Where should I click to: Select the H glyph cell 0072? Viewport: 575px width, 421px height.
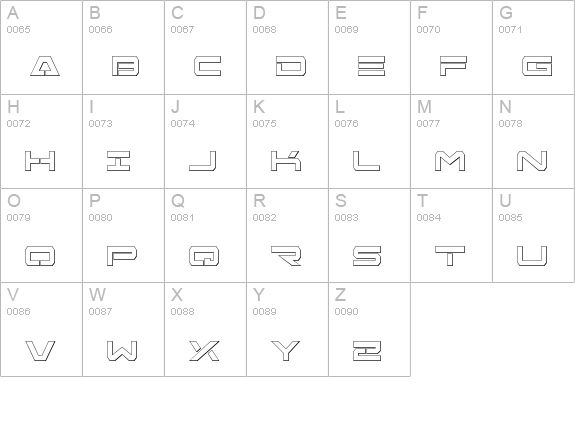(x=41, y=142)
